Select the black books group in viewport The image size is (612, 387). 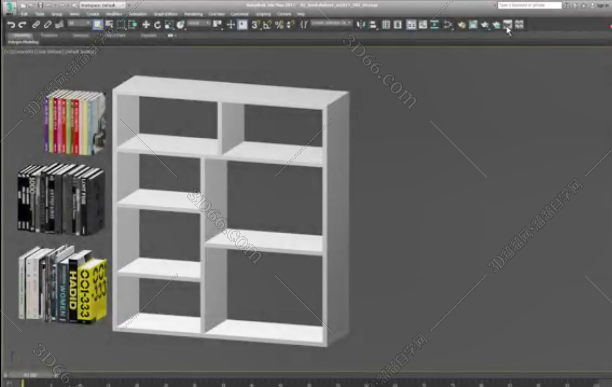tap(61, 199)
